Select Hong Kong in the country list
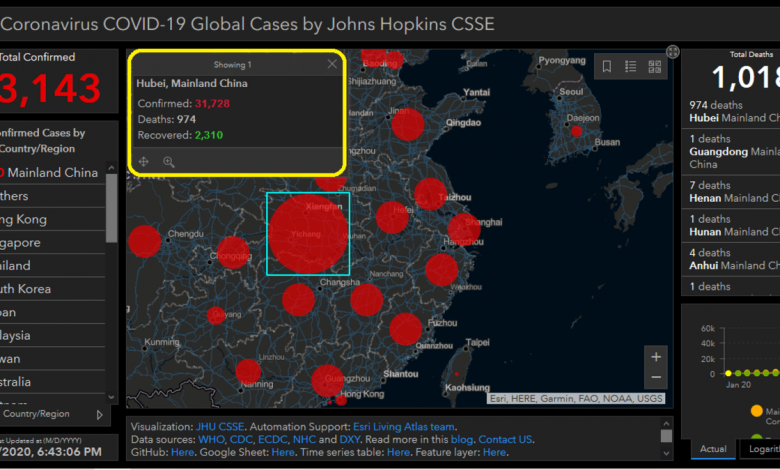Screen dimensions: 780x470 tap(52, 219)
